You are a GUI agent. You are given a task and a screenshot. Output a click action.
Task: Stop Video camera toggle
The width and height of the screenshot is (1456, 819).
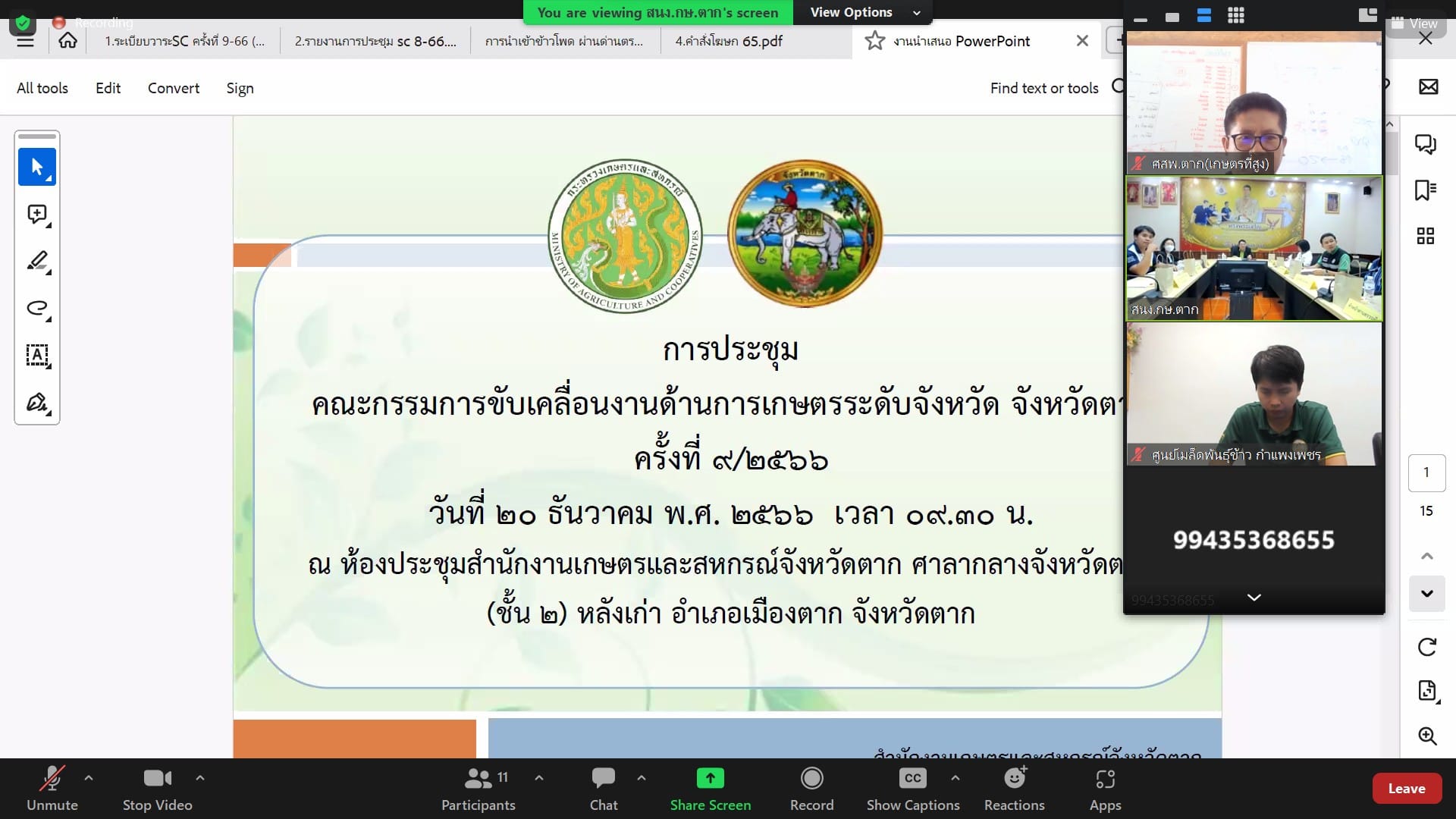157,788
